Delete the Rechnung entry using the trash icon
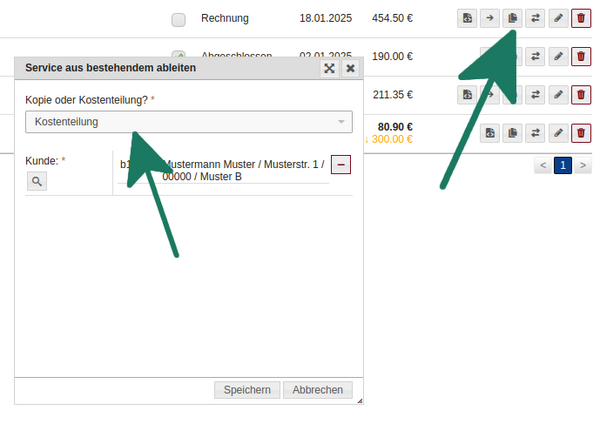The image size is (600, 424). coord(581,18)
